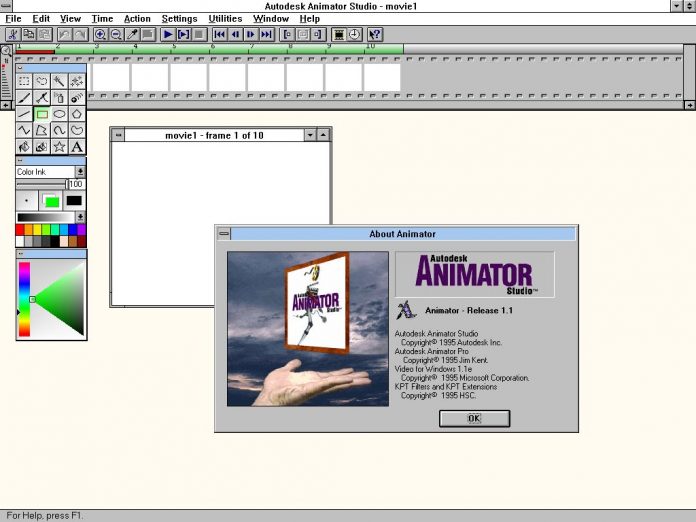Click the context help arrow icon

click(x=375, y=35)
